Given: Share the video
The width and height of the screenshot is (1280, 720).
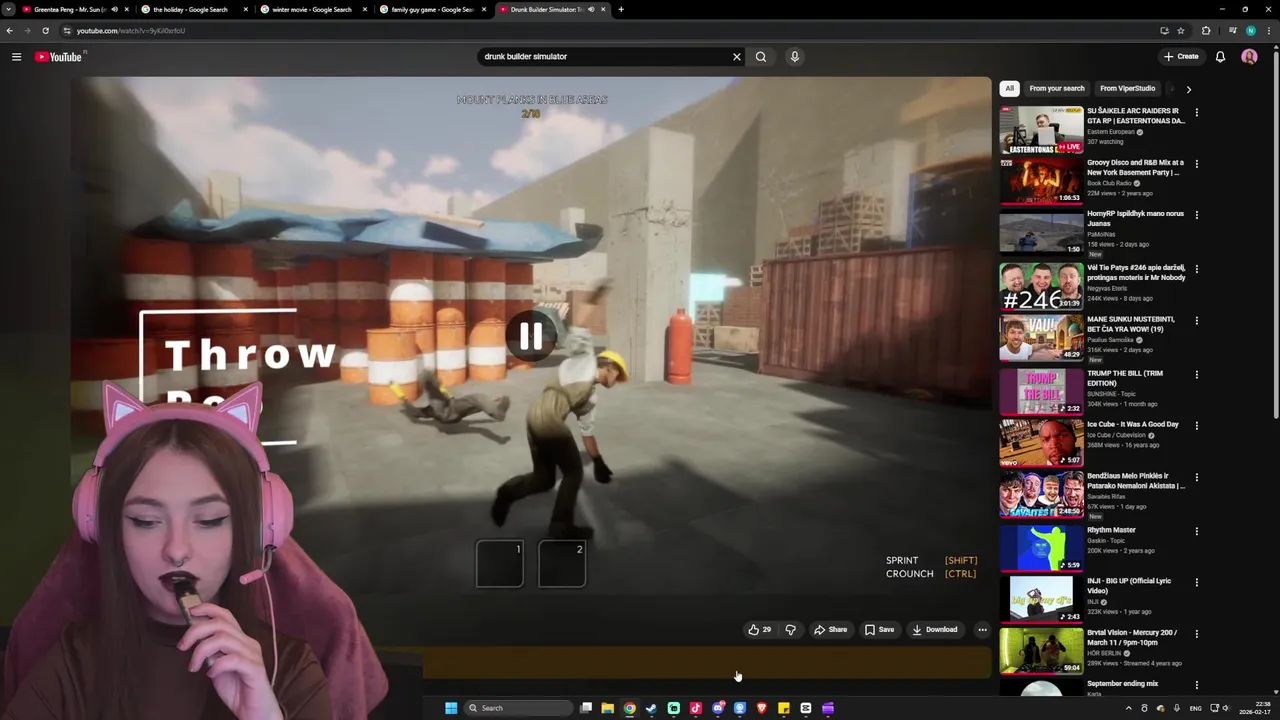Looking at the screenshot, I should 831,630.
